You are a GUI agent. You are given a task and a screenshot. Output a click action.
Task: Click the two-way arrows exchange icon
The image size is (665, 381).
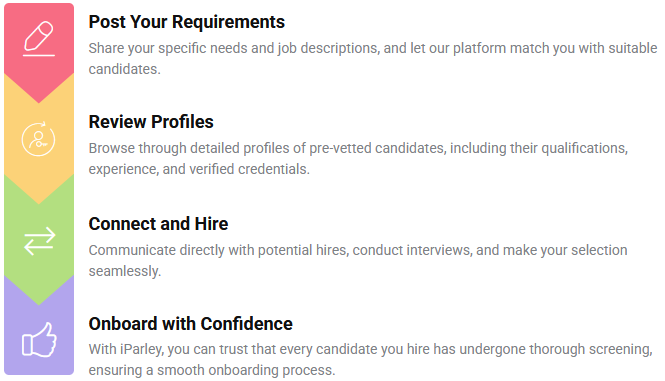[x=39, y=241]
